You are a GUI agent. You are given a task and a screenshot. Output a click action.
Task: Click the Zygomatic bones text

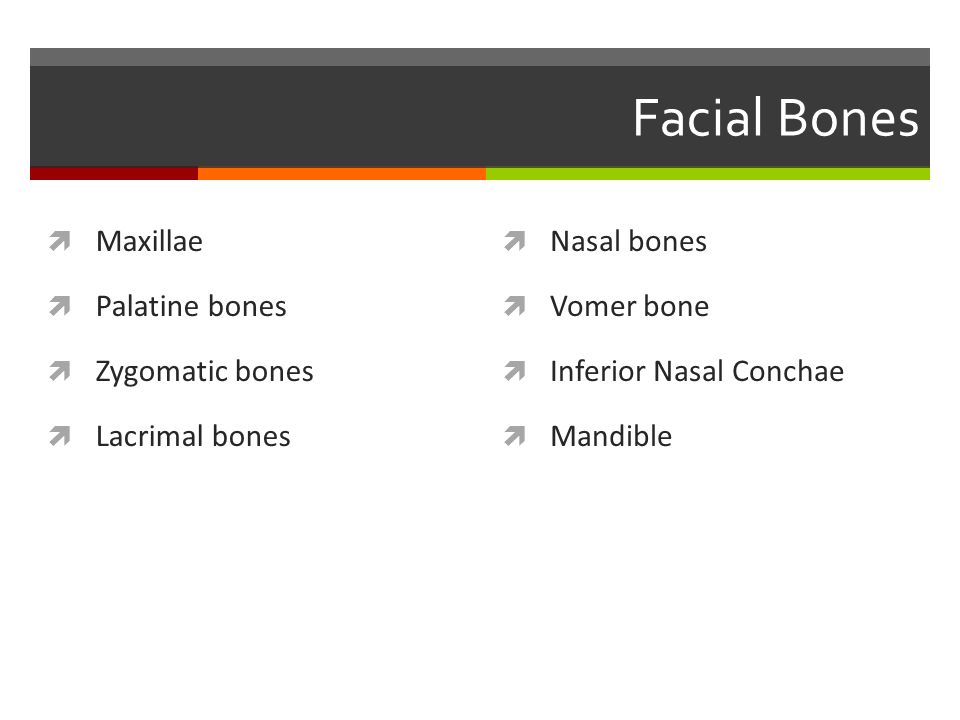point(204,372)
